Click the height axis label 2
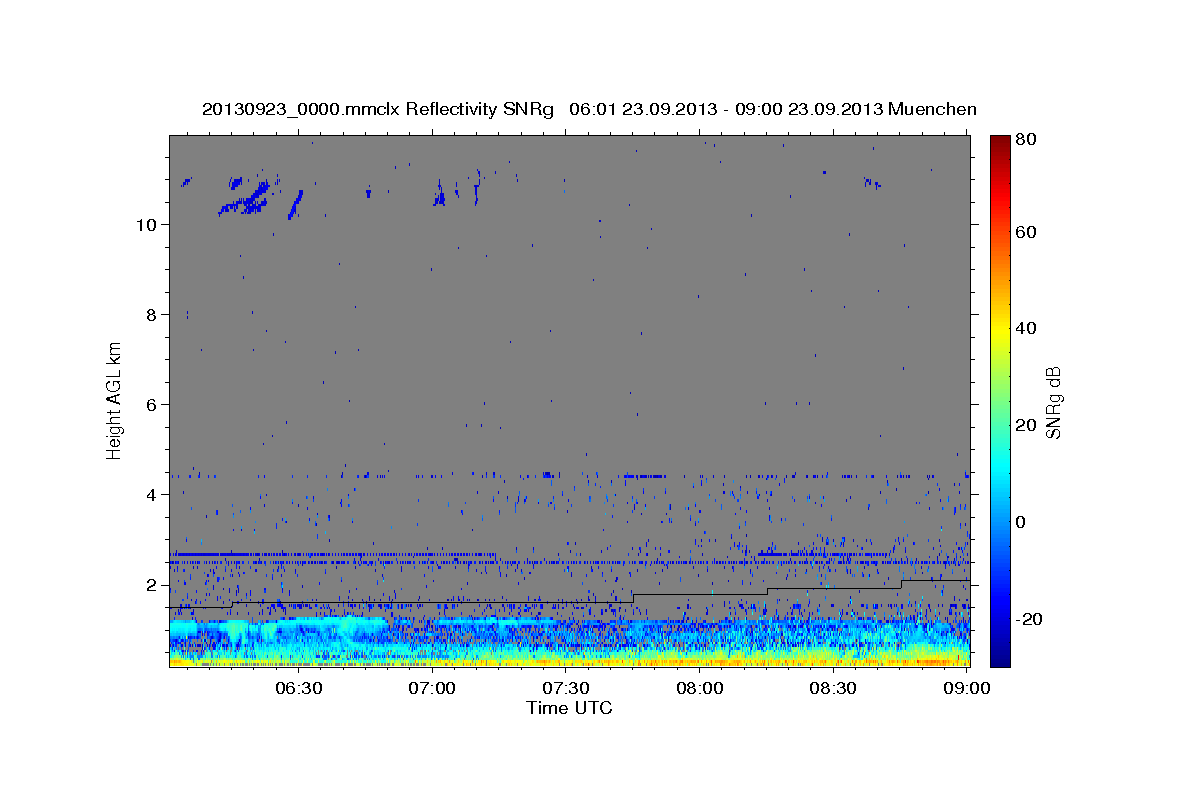This screenshot has height=800, width=1200. coord(152,584)
